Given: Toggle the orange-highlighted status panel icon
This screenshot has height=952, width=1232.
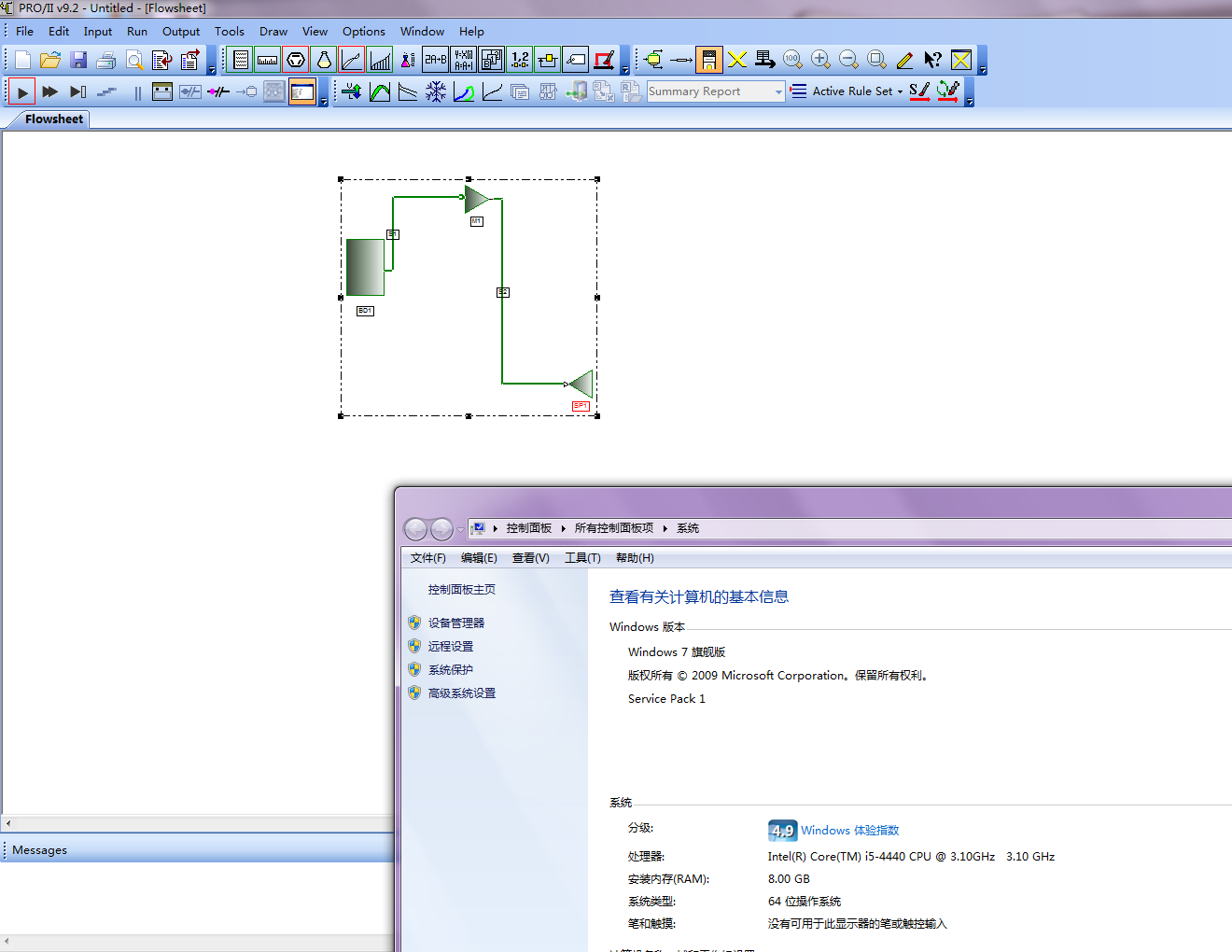Looking at the screenshot, I should [x=302, y=91].
